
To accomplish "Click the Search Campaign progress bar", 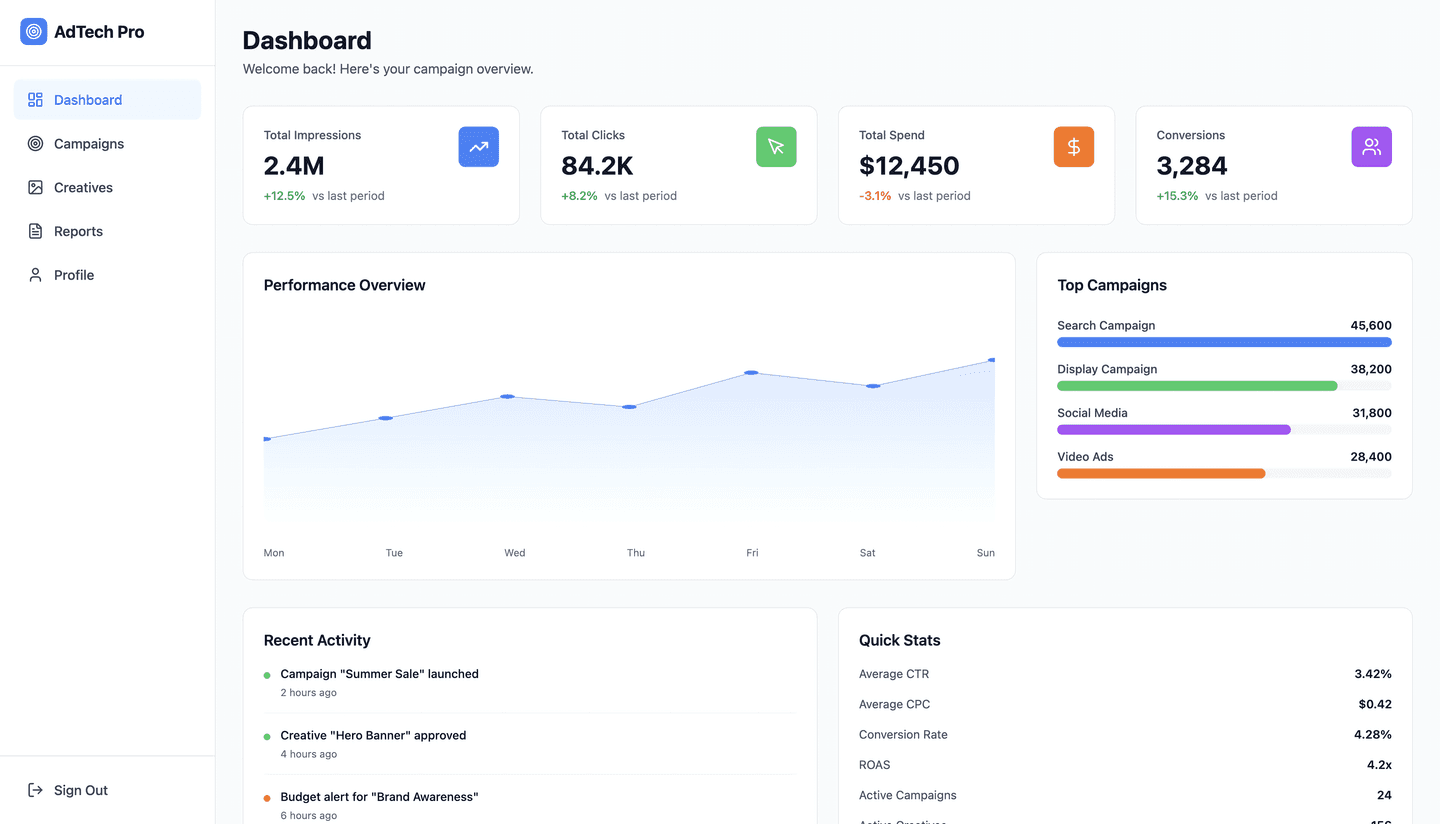I will pos(1224,341).
